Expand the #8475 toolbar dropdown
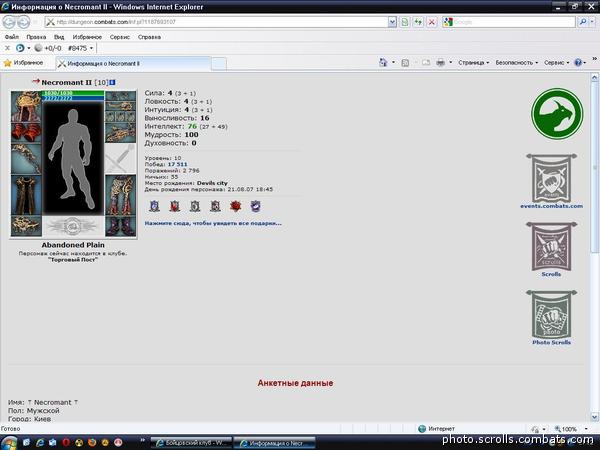The image size is (600, 450). pyautogui.click(x=91, y=48)
